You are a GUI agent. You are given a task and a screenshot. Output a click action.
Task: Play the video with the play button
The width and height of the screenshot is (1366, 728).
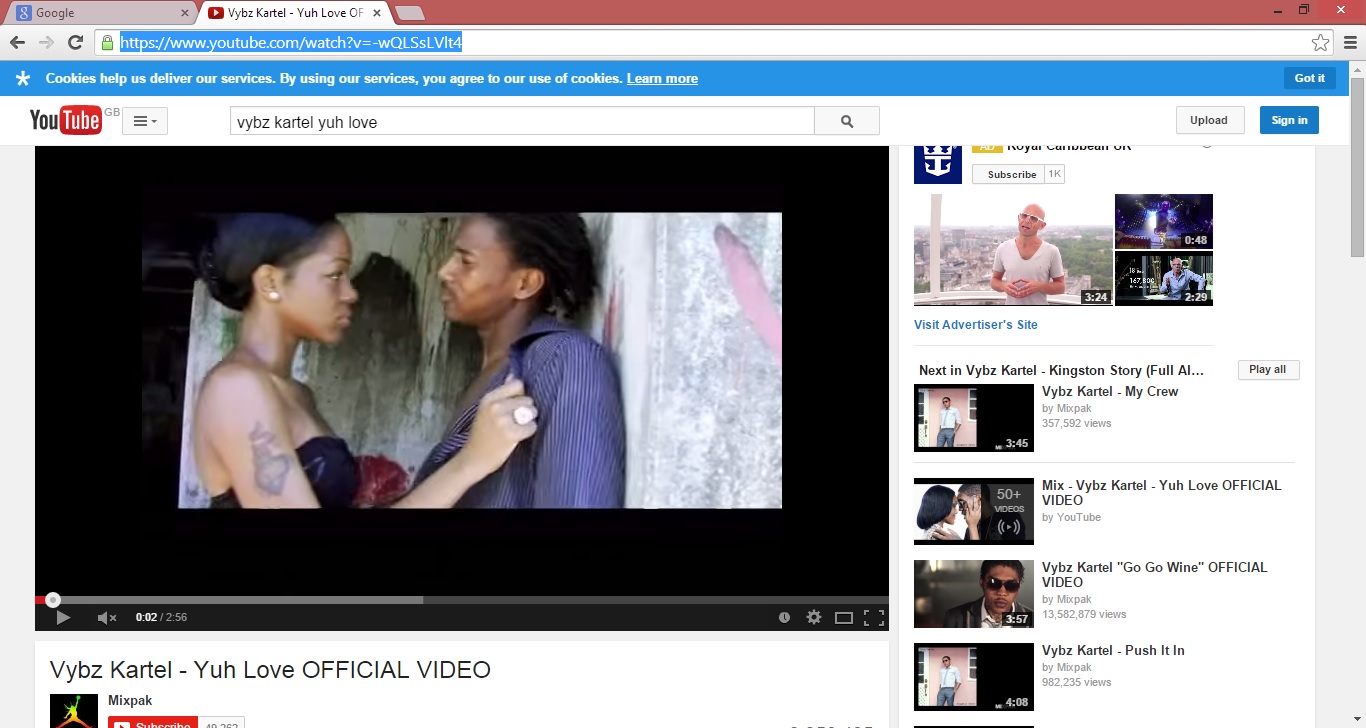(x=63, y=618)
